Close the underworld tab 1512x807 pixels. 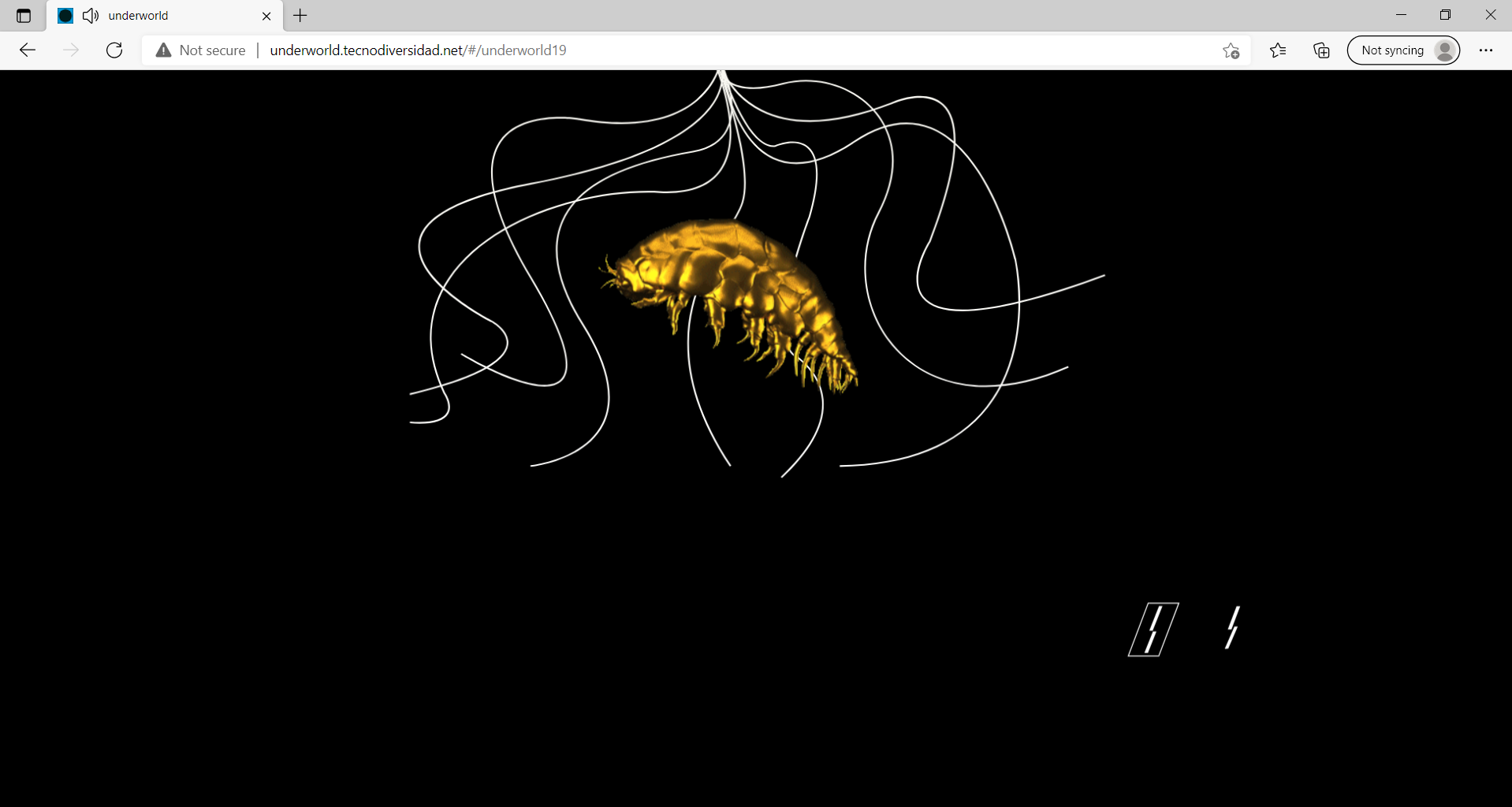[x=266, y=16]
